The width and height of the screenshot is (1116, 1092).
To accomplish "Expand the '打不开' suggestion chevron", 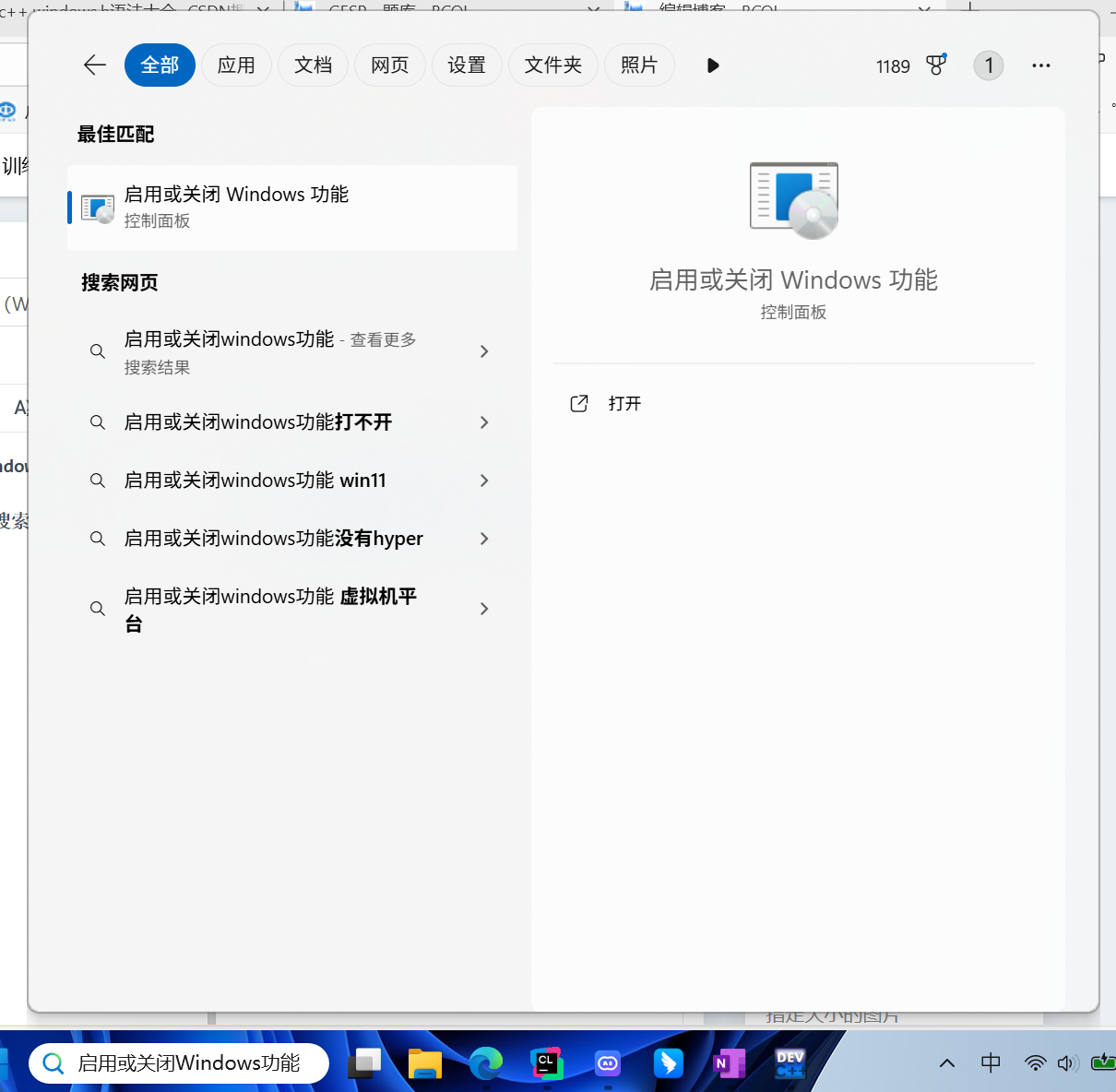I will [484, 422].
